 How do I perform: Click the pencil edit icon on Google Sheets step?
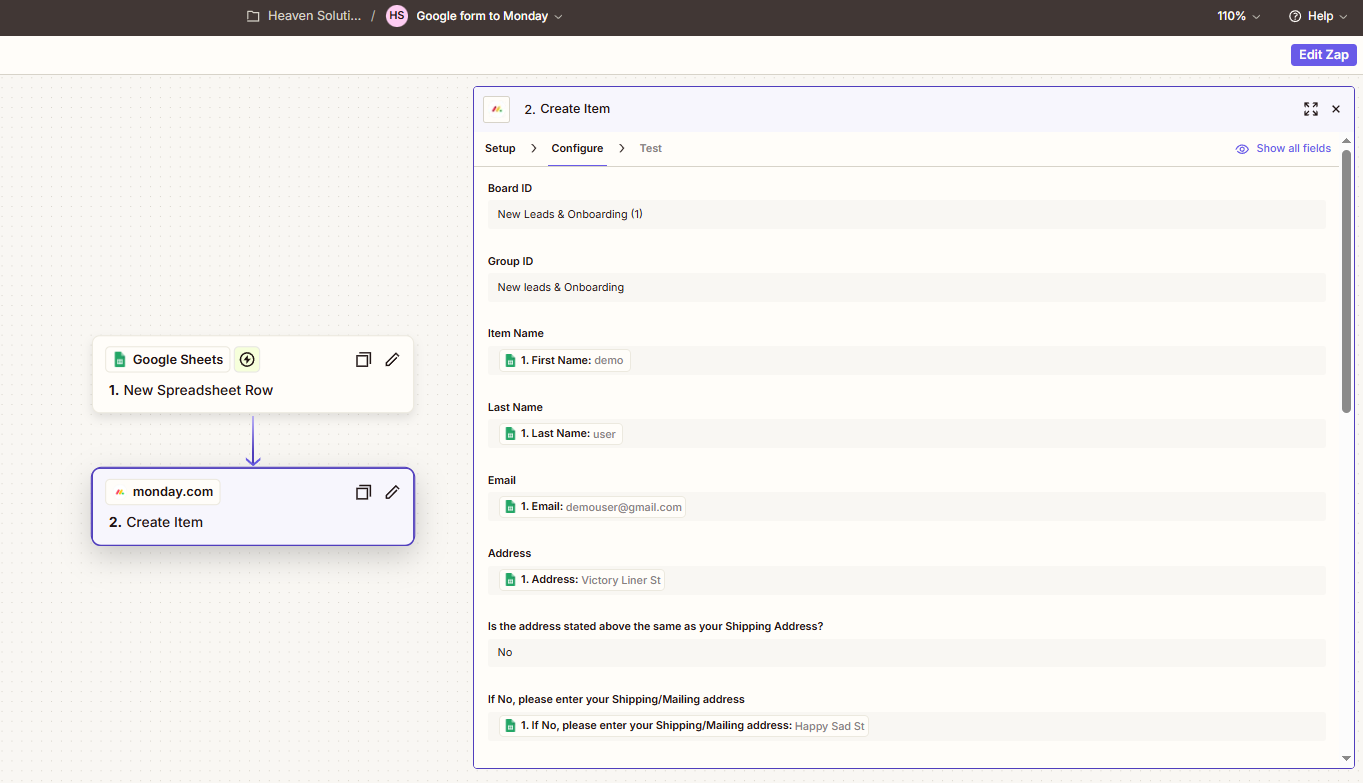(x=392, y=360)
